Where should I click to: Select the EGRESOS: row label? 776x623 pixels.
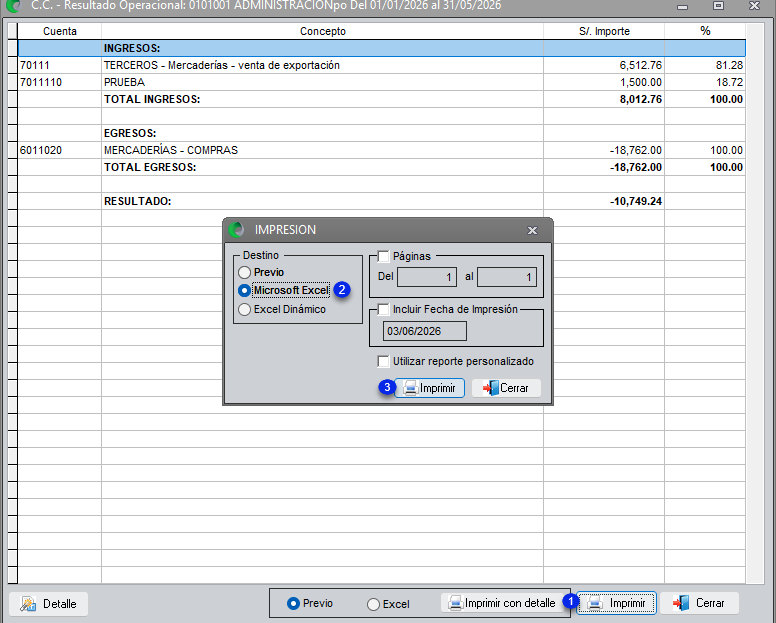click(x=130, y=133)
